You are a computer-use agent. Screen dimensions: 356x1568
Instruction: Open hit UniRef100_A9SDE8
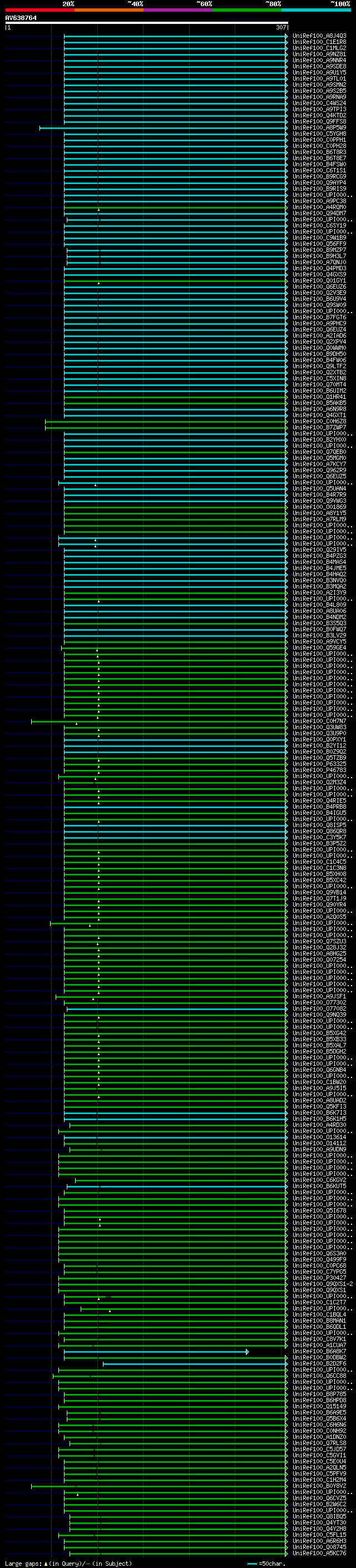[319, 66]
